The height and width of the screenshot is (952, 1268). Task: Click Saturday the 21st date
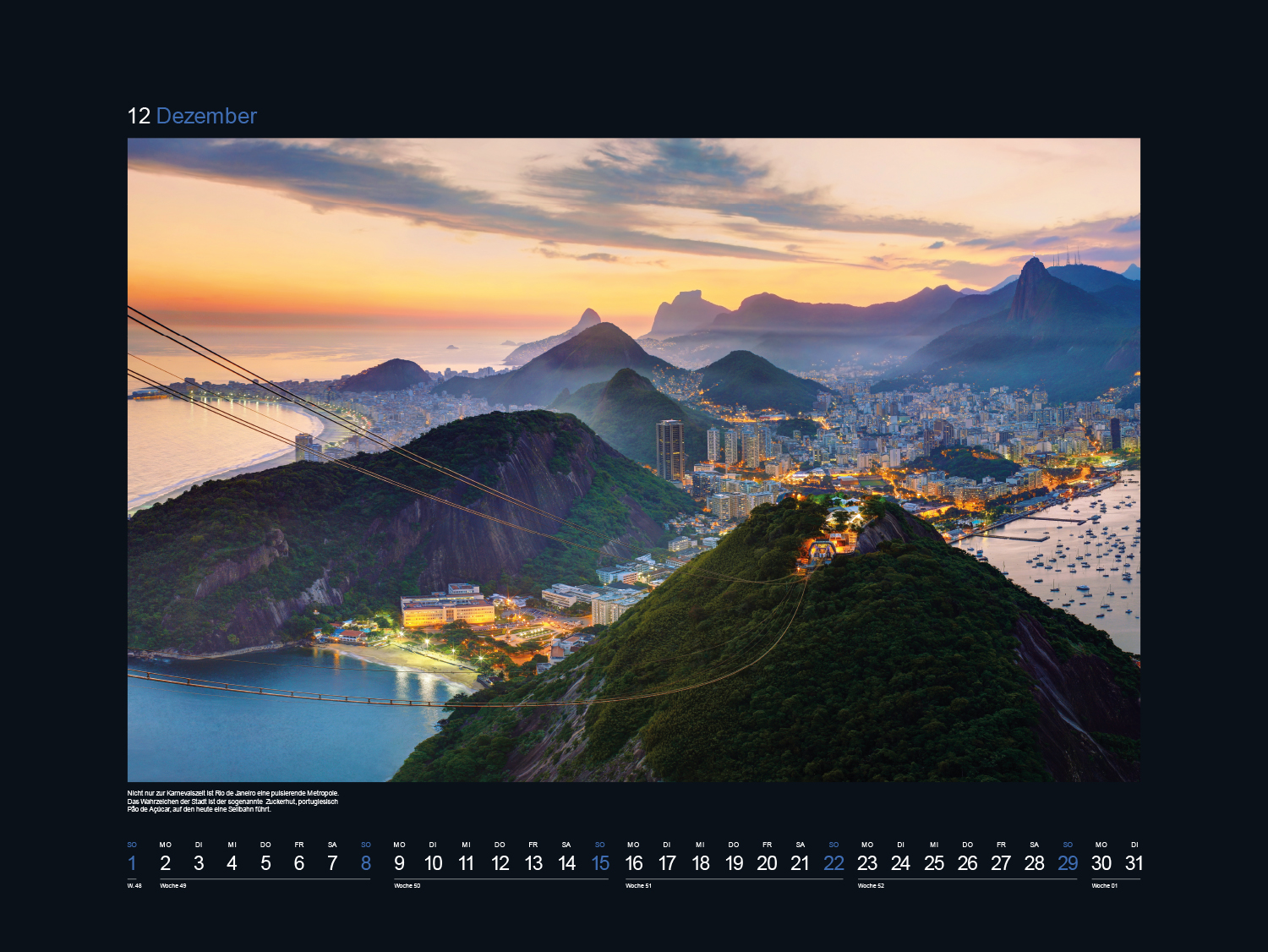click(801, 863)
